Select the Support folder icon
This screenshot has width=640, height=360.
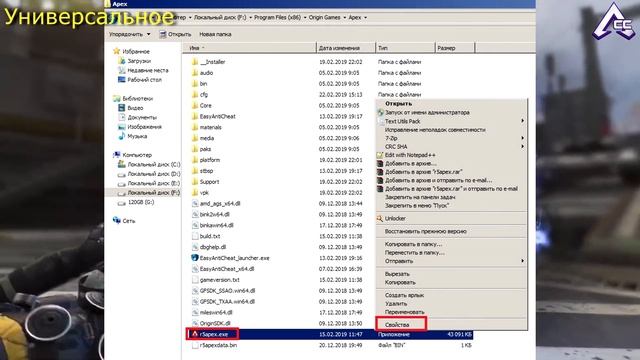(x=195, y=182)
